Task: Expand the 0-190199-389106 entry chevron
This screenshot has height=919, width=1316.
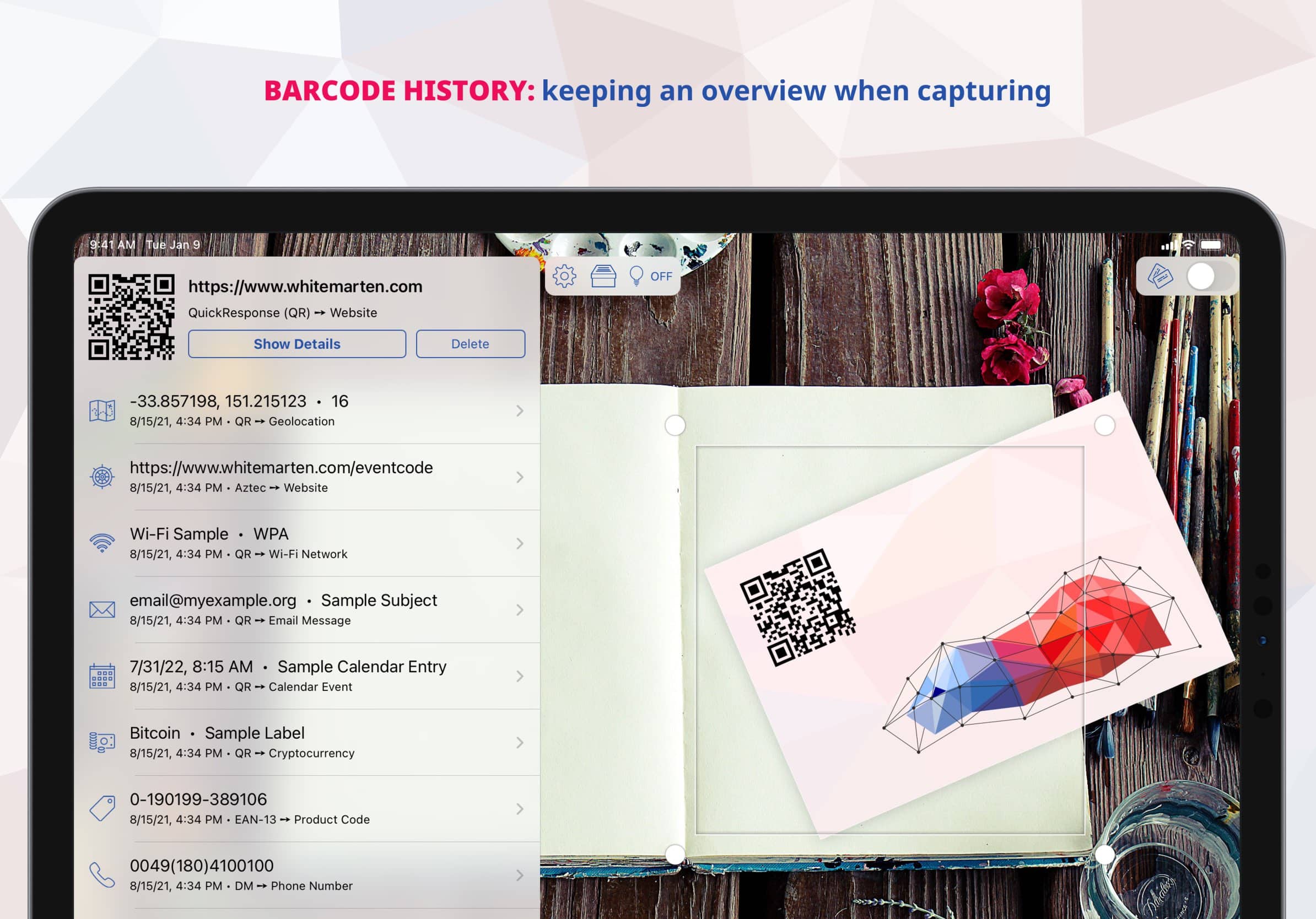Action: 520,809
